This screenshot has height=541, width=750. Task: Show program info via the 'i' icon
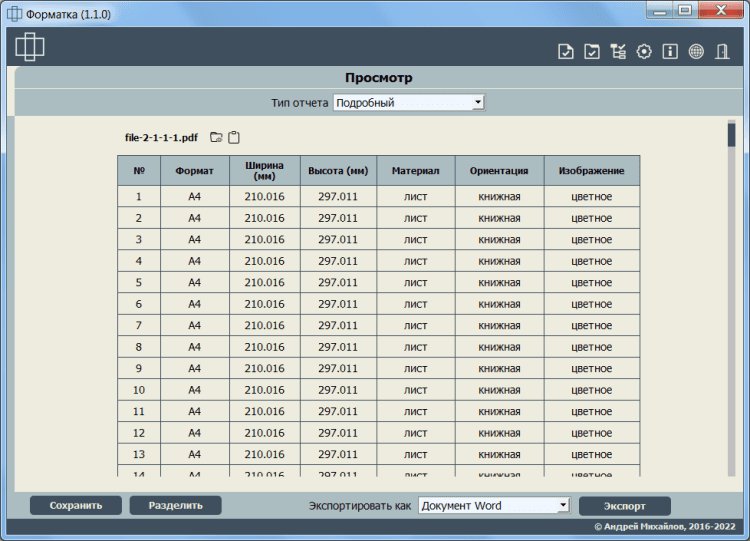pos(670,52)
